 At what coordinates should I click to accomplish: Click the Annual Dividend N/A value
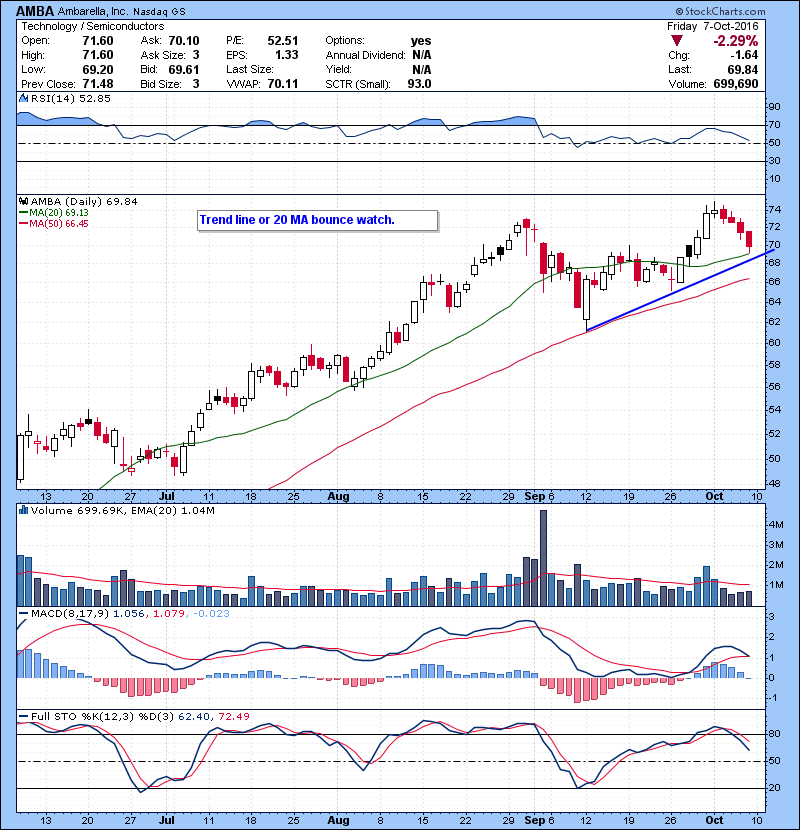click(x=421, y=55)
